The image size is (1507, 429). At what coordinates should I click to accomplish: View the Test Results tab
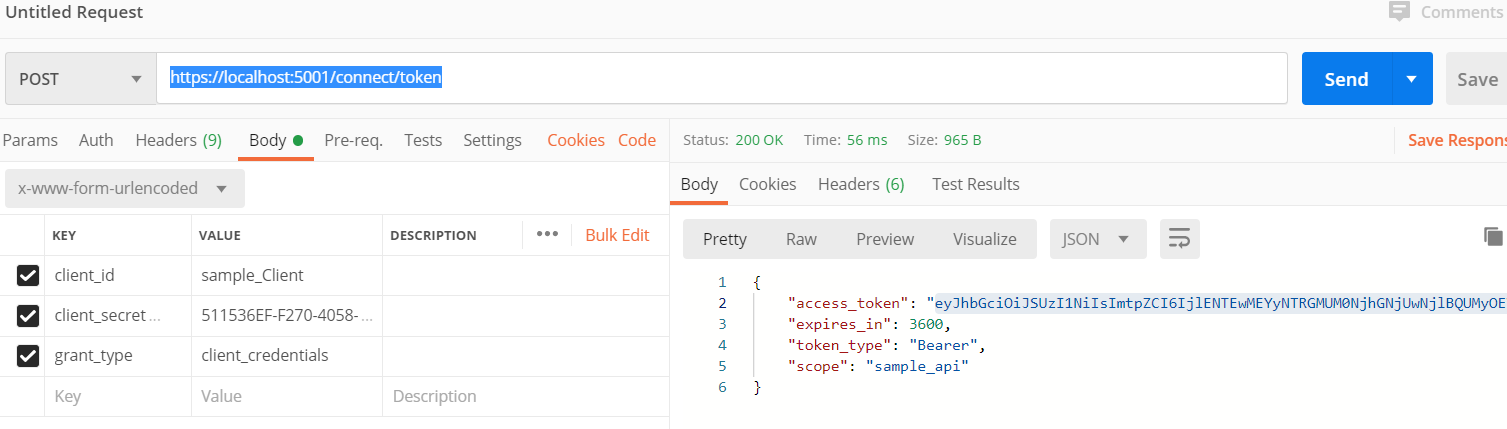click(x=975, y=184)
